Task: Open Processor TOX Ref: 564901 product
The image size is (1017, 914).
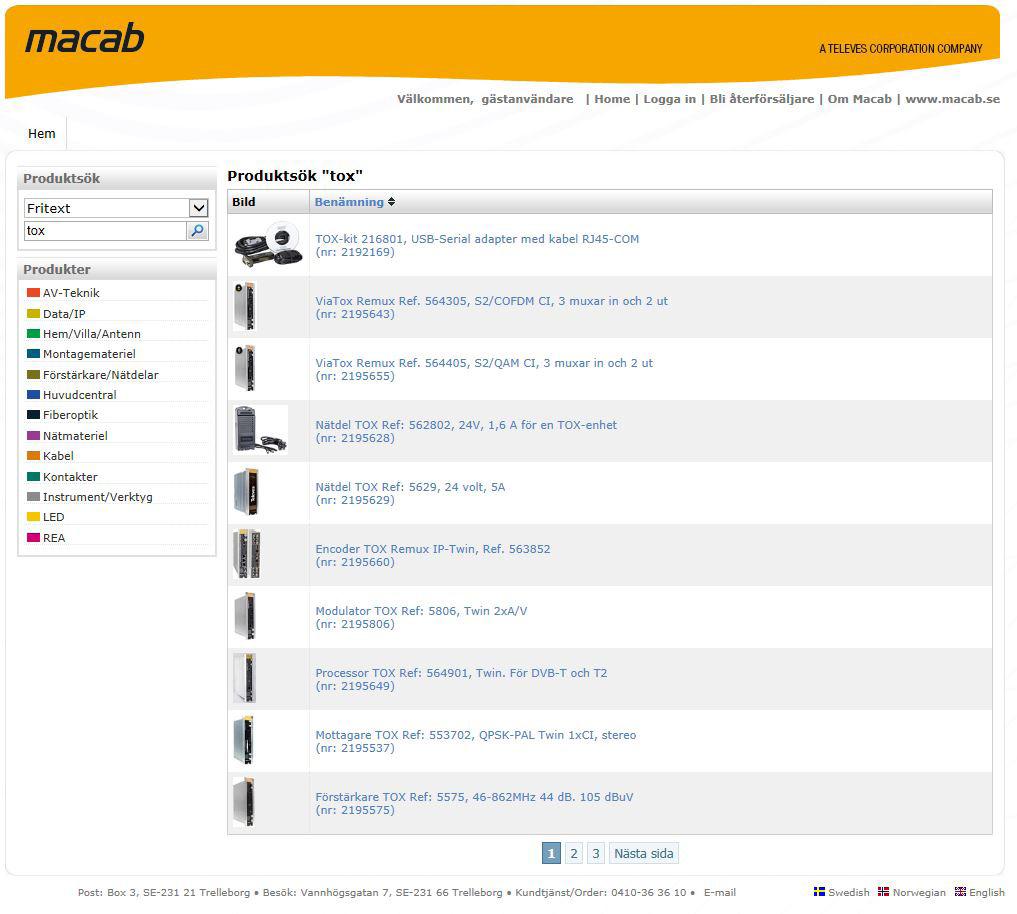Action: point(461,673)
